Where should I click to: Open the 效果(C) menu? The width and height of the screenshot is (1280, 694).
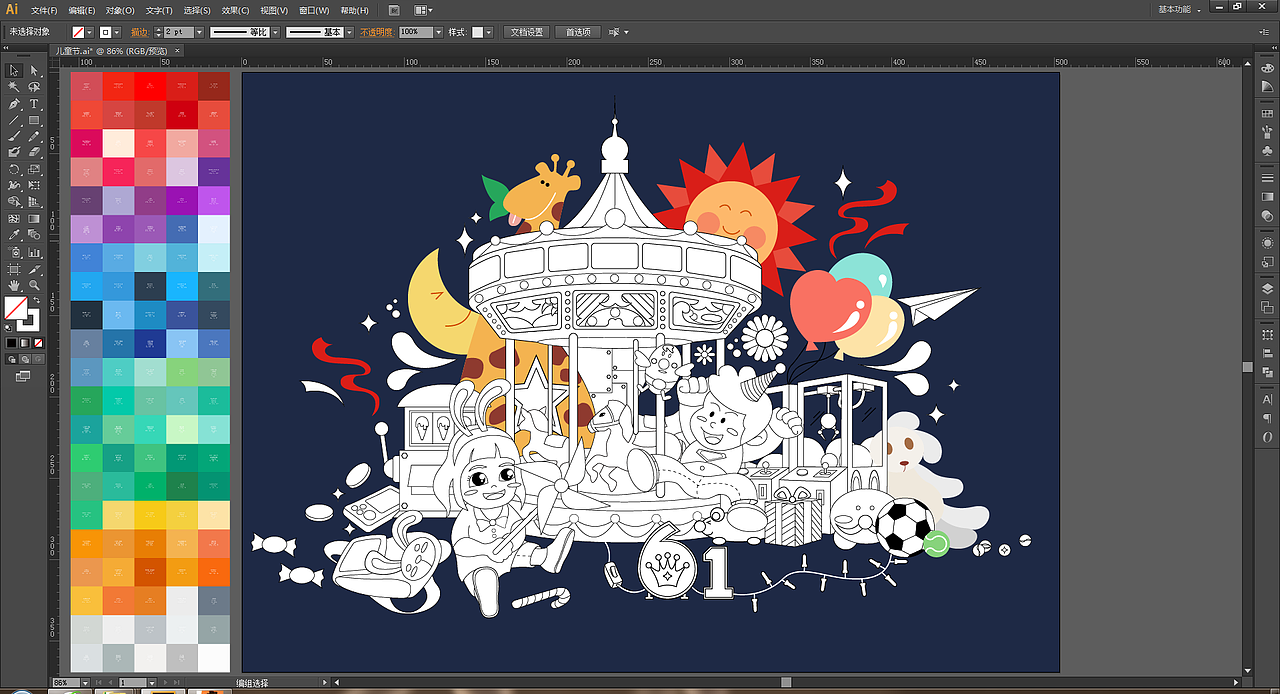[x=236, y=10]
